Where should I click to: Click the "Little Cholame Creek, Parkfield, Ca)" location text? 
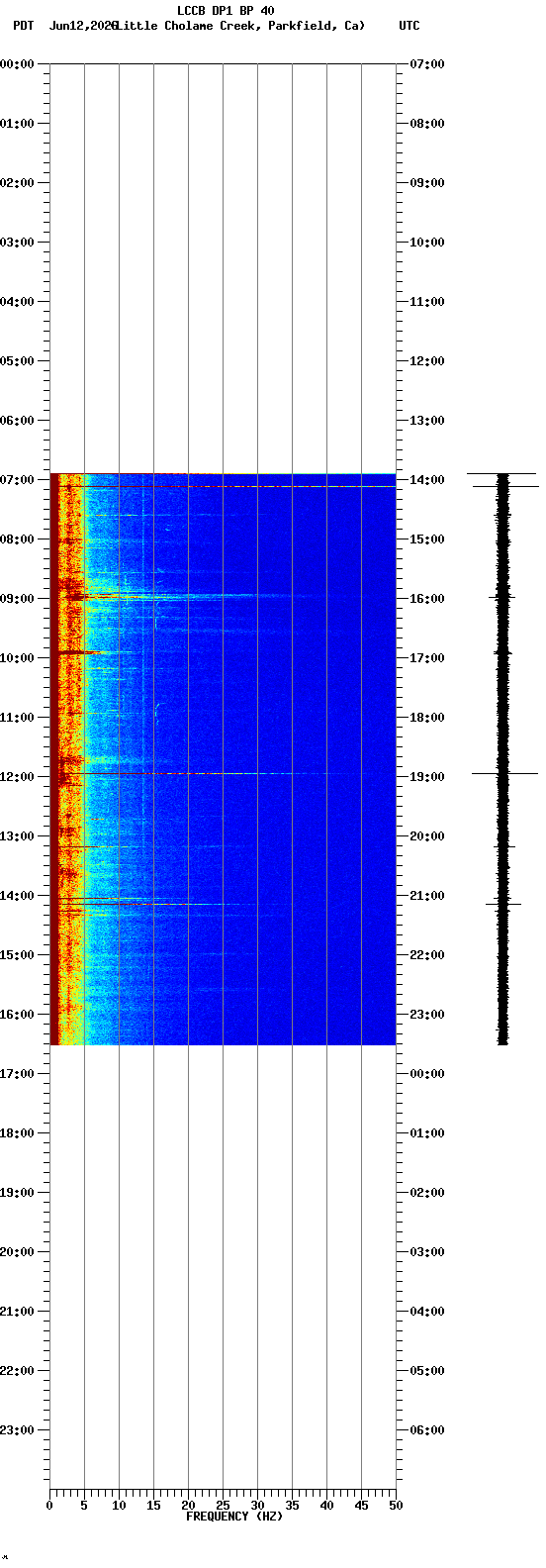[x=240, y=26]
